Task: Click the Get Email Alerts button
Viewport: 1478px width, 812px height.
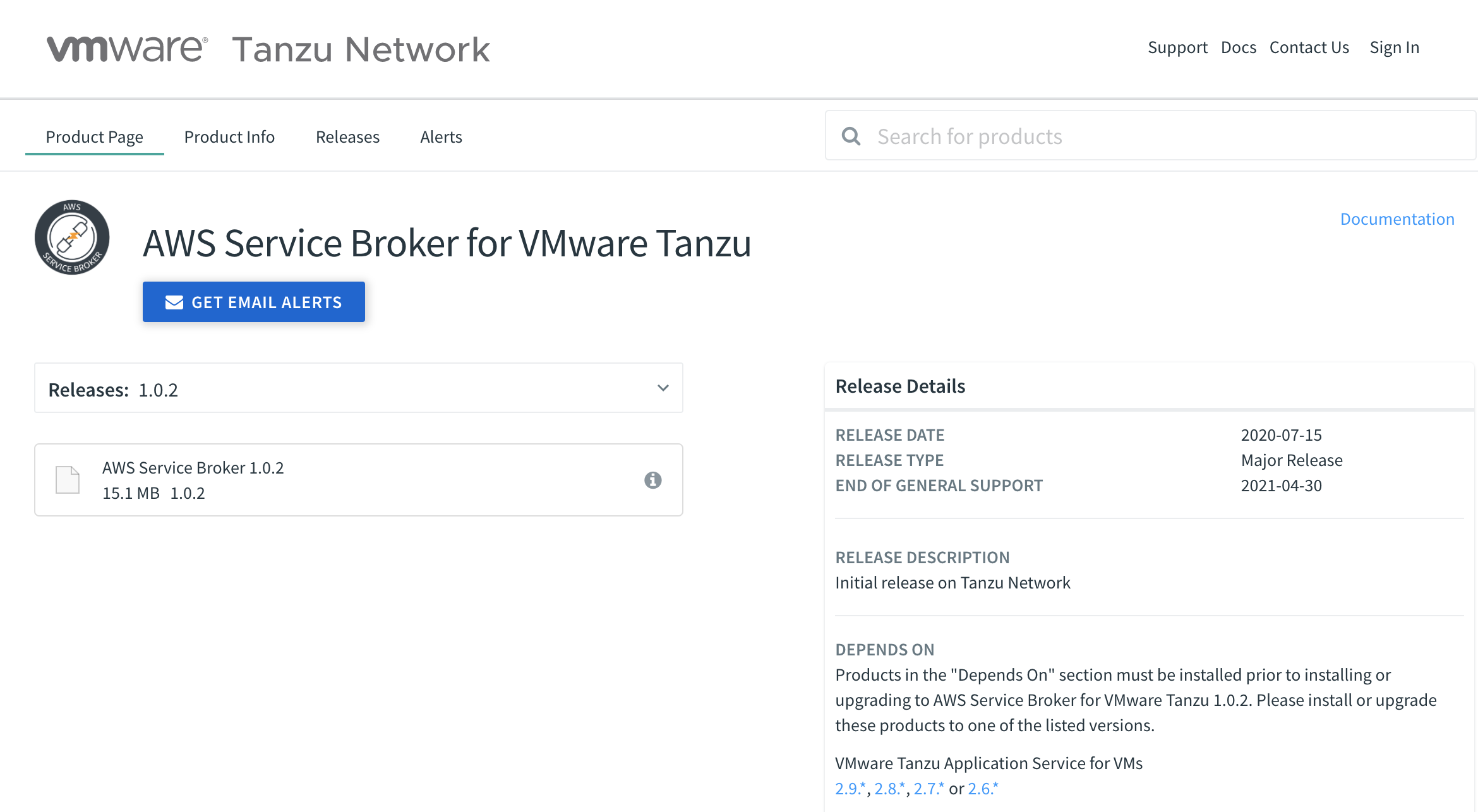Action: click(253, 302)
